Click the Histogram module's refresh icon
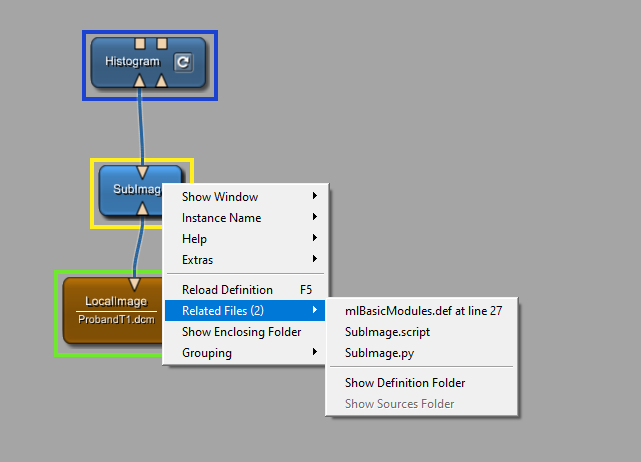The width and height of the screenshot is (641, 462). coord(182,63)
